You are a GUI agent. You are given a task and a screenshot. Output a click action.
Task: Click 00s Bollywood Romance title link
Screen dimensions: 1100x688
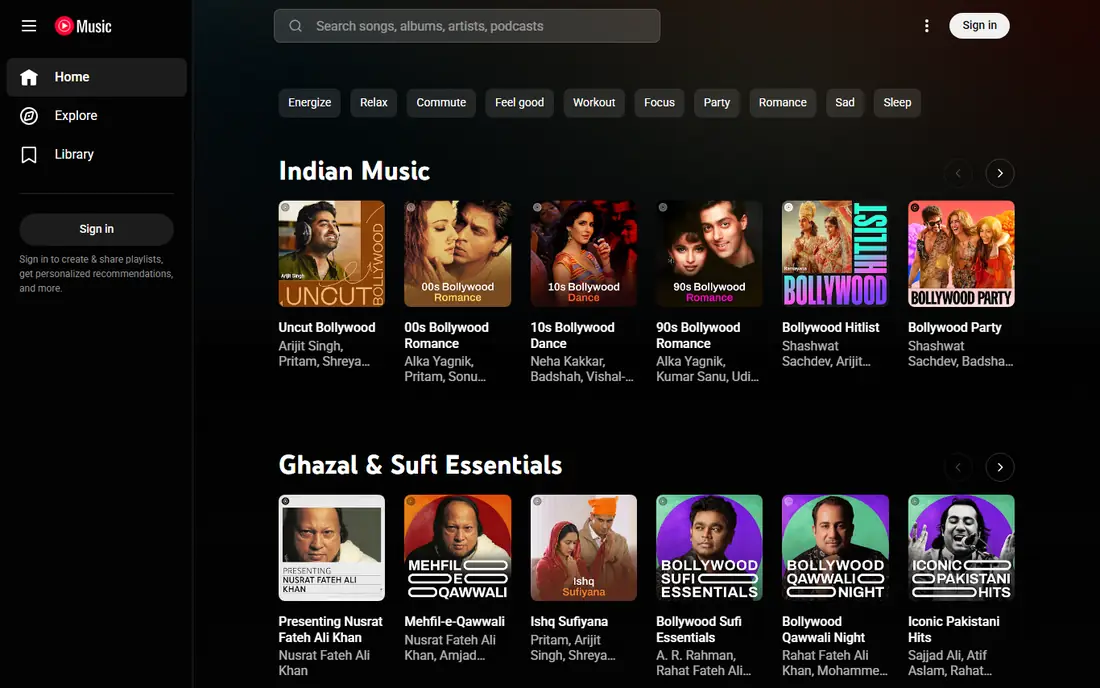(446, 335)
